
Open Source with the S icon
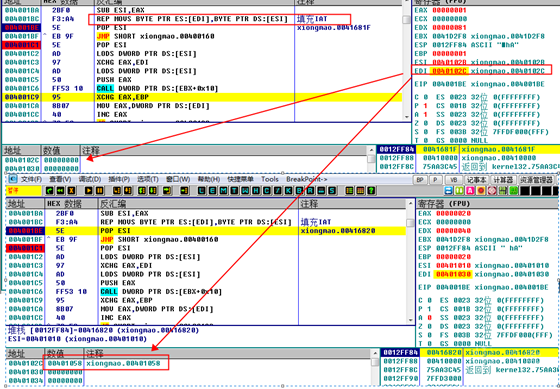click(332, 191)
